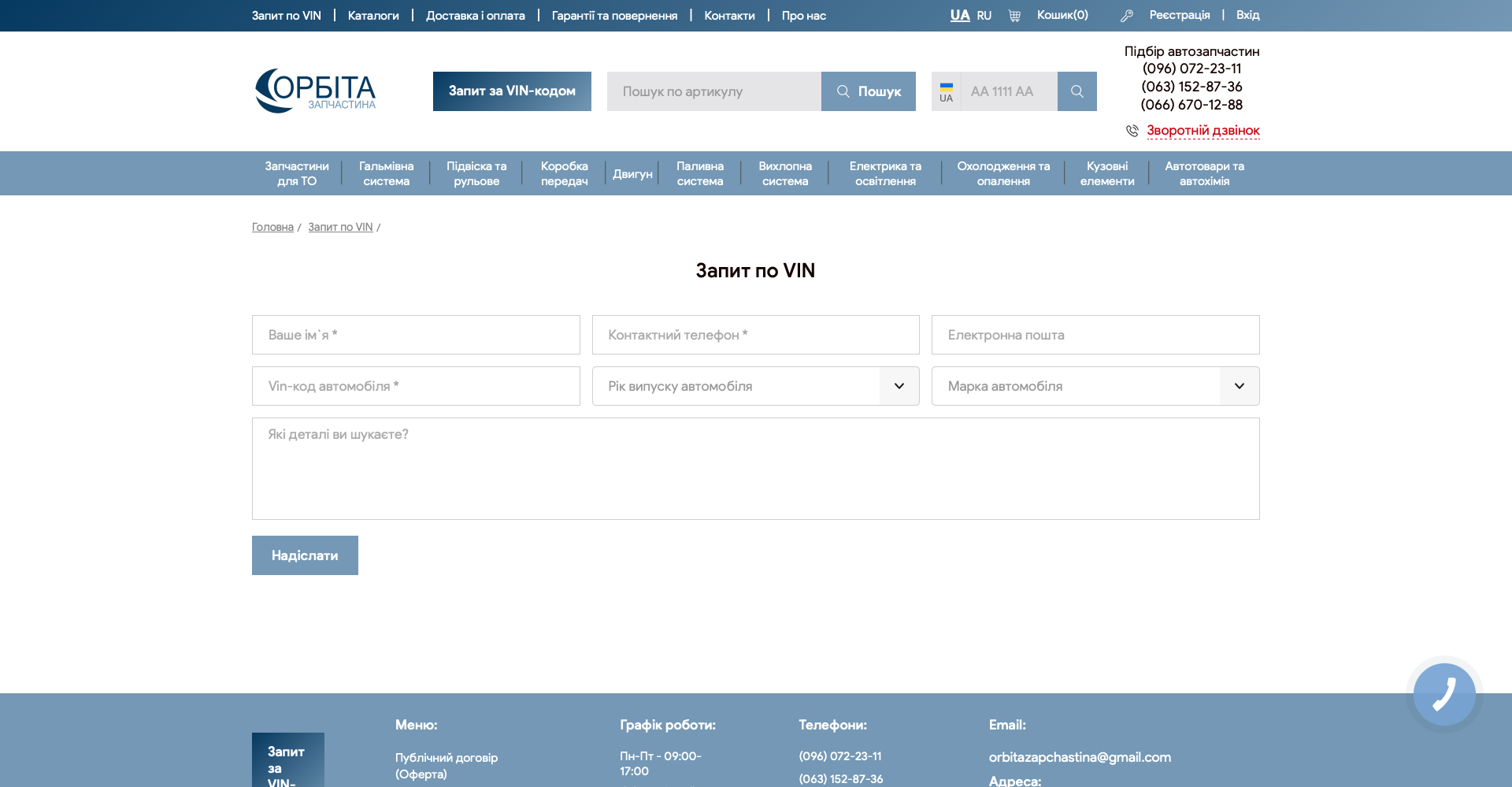Open Про нас in the top menu

pos(804,16)
